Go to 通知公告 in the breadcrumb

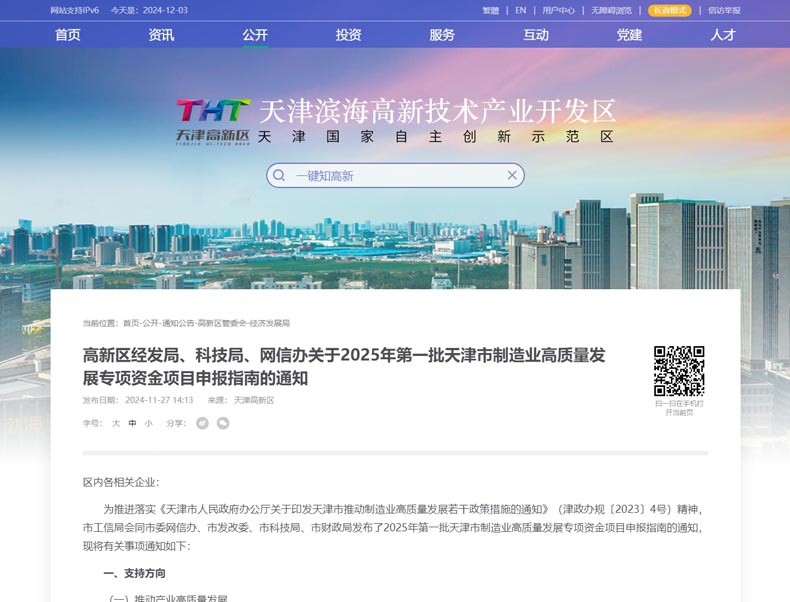178,323
